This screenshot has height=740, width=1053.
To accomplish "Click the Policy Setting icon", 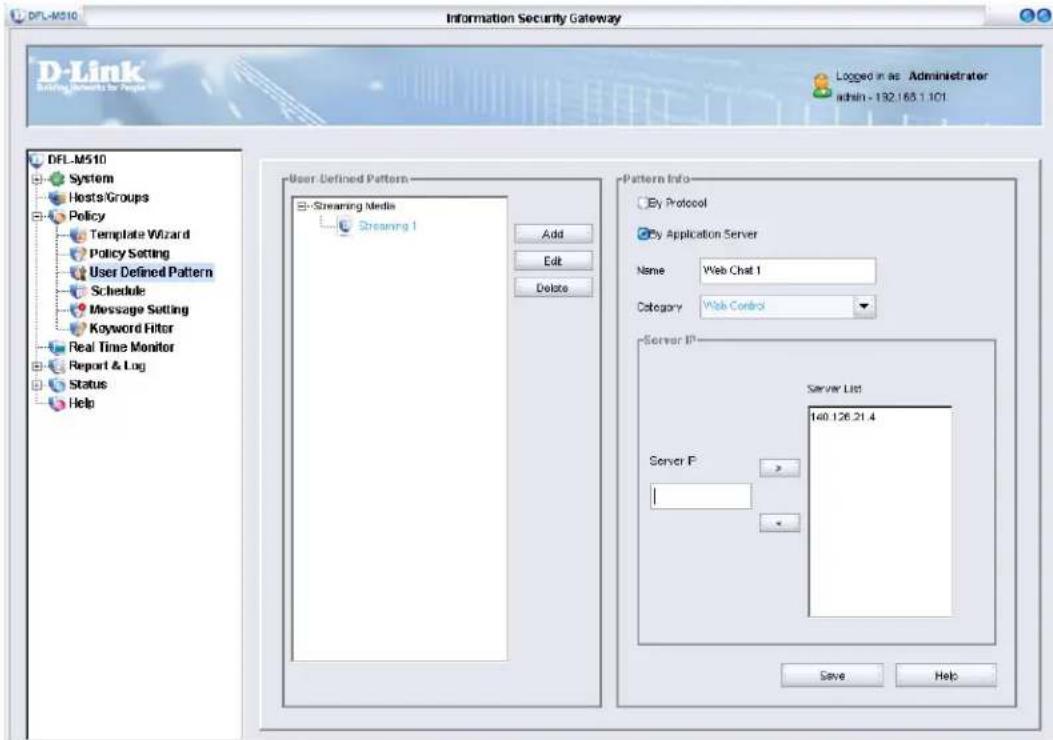I will point(79,254).
